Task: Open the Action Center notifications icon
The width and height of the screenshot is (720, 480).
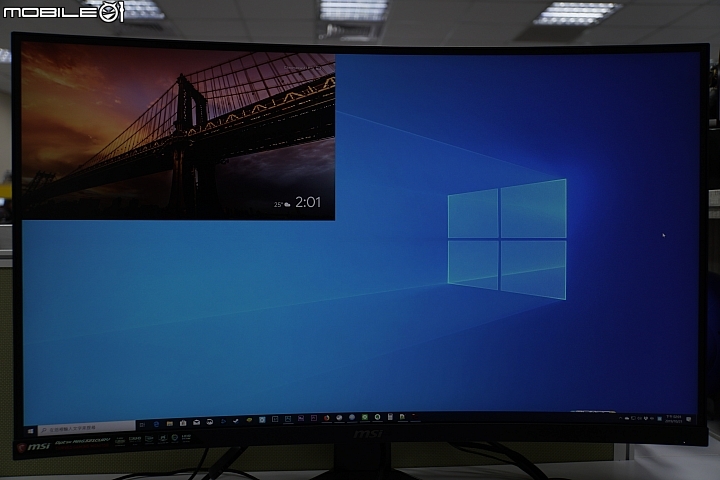Action: [x=688, y=419]
